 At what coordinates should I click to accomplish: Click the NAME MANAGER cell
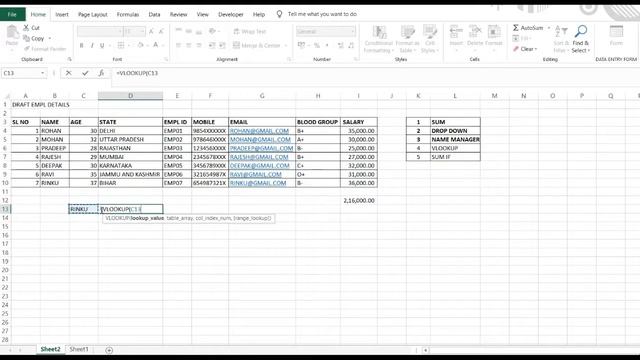(x=455, y=140)
